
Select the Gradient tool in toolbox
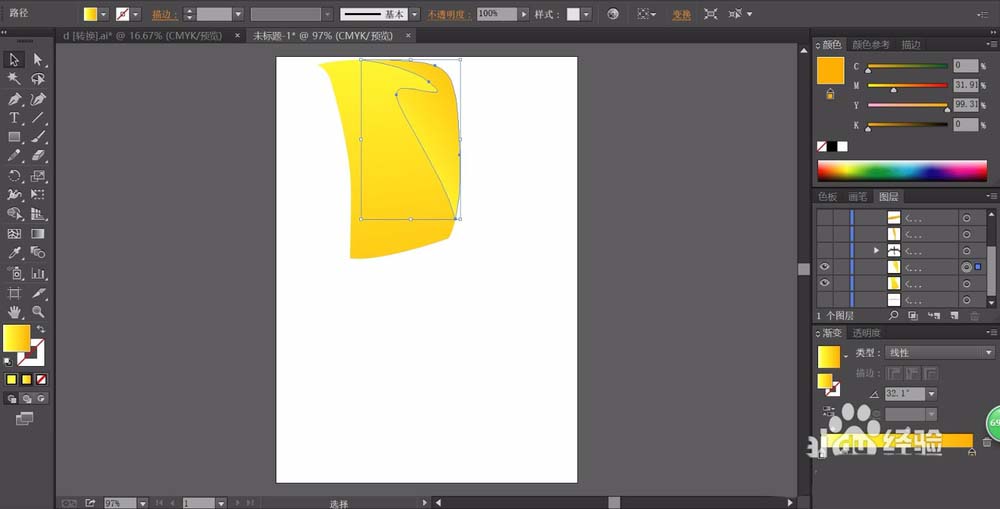[x=38, y=233]
